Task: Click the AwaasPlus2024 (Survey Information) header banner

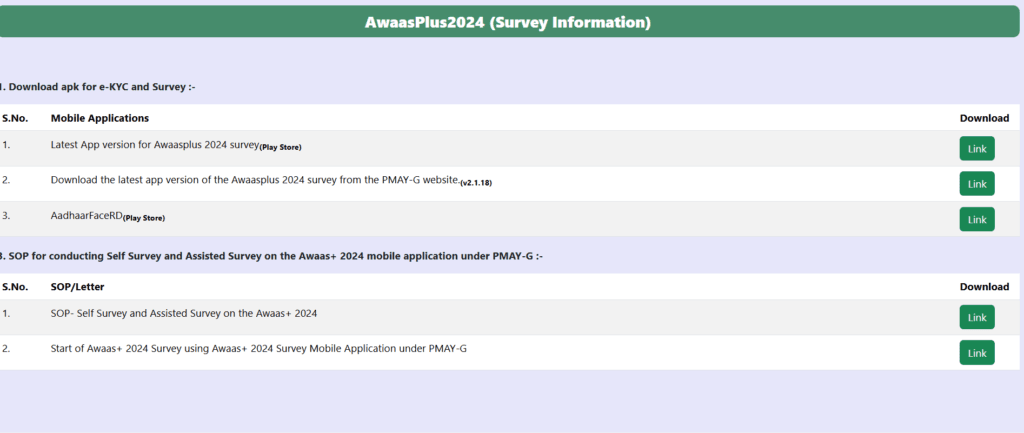Action: [510, 22]
